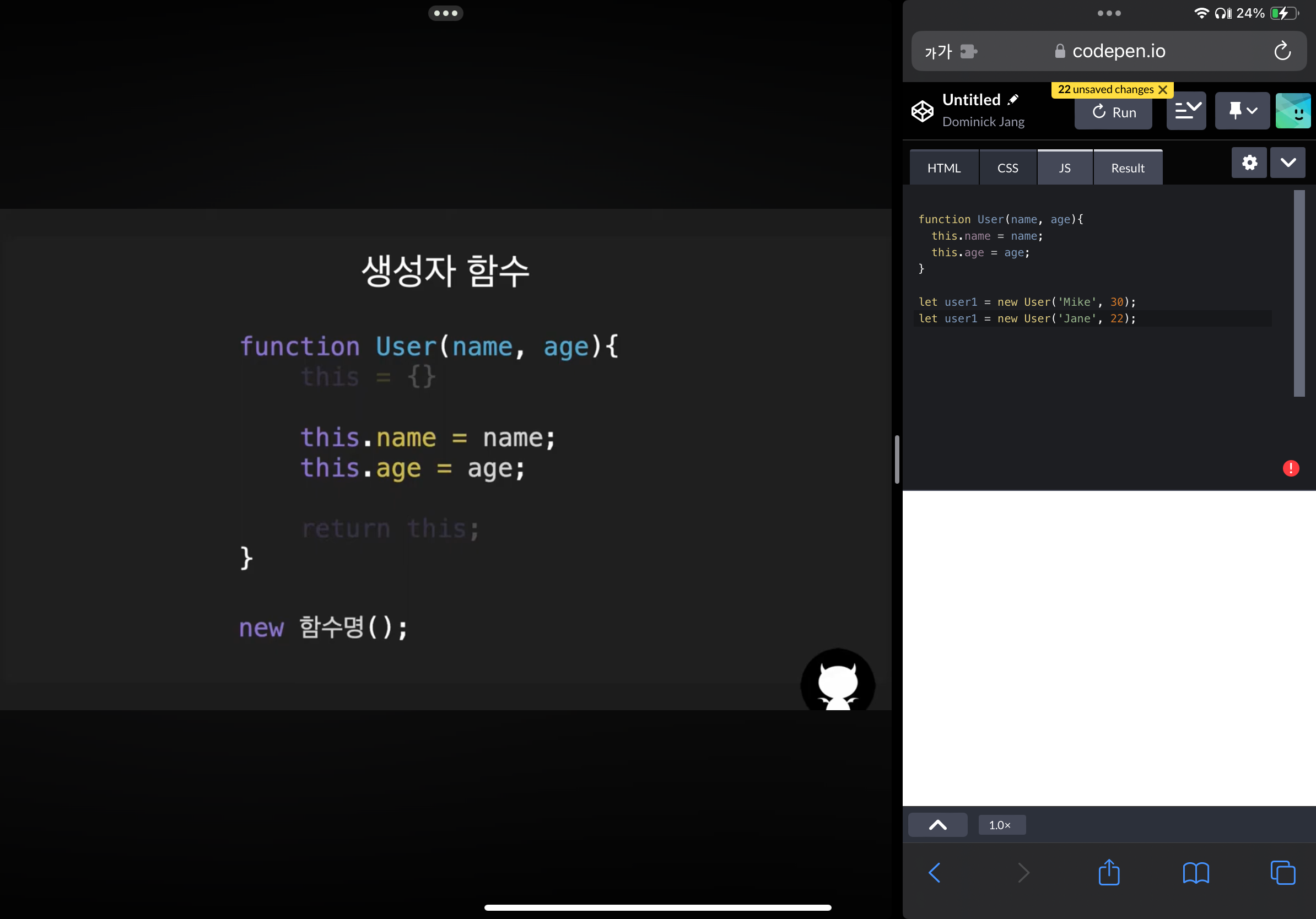Expand the console drawer up-arrow
Viewport: 1316px width, 919px height.
point(938,825)
